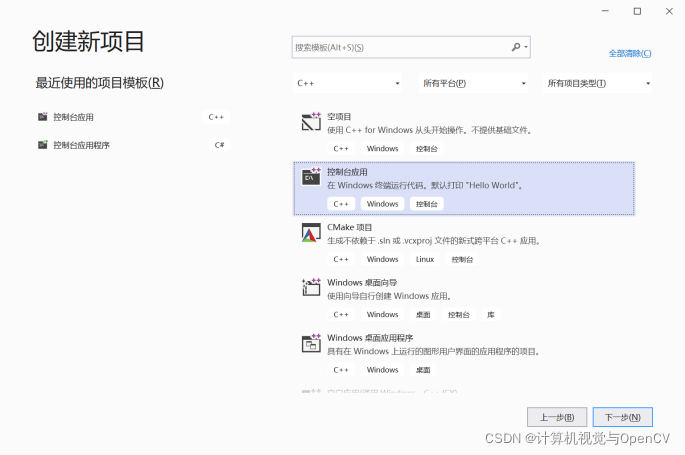Select the CMake 项目 template
685x455 pixels.
(464, 243)
